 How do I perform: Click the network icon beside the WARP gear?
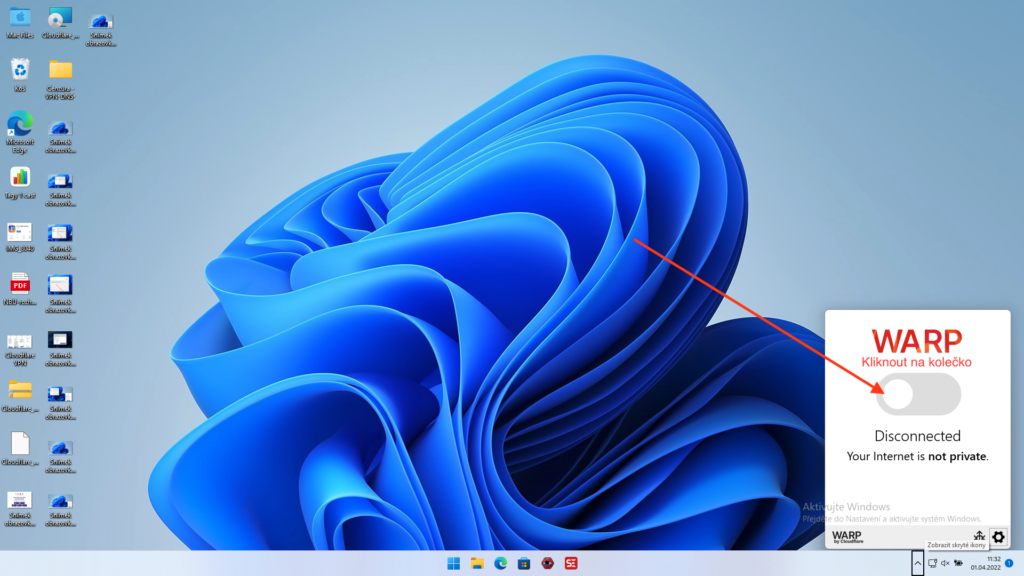[x=979, y=536]
